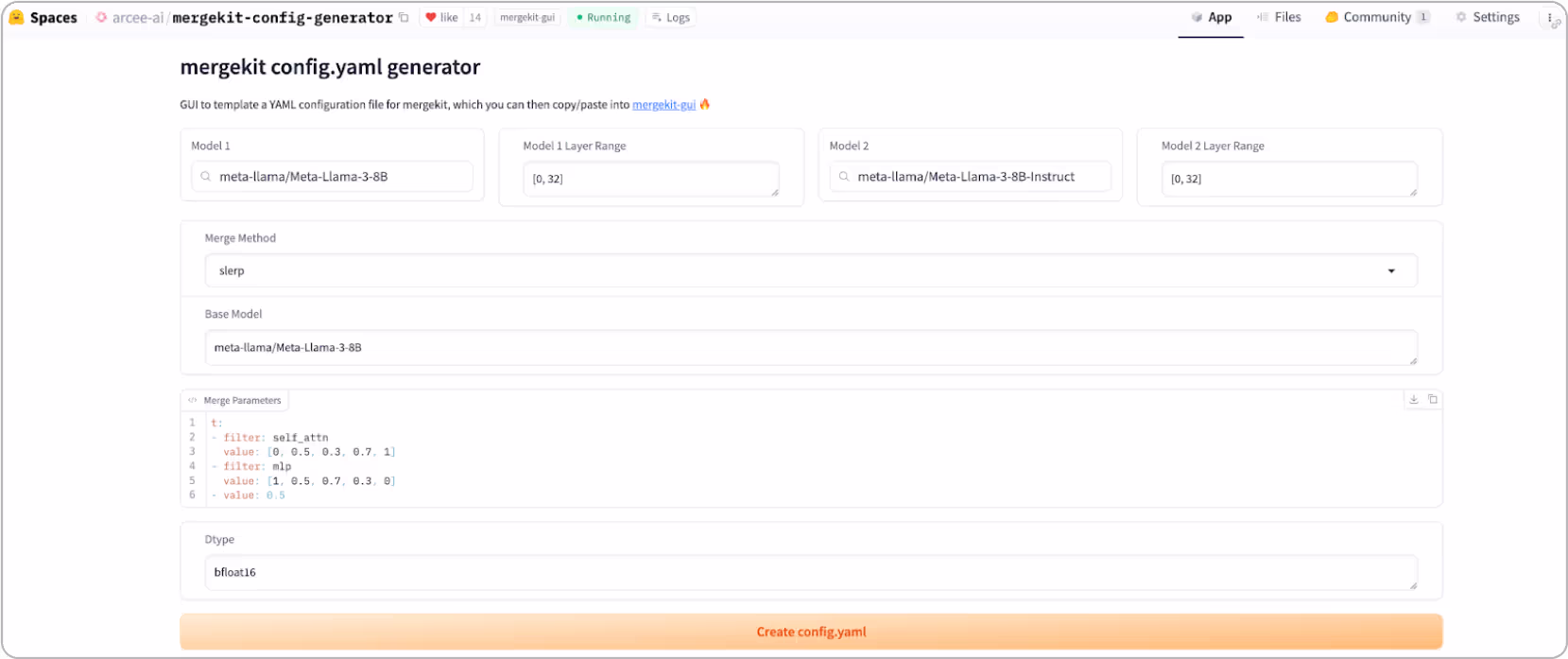Image resolution: width=1568 pixels, height=659 pixels.
Task: Click the Merge Parameters label tab
Action: [234, 401]
